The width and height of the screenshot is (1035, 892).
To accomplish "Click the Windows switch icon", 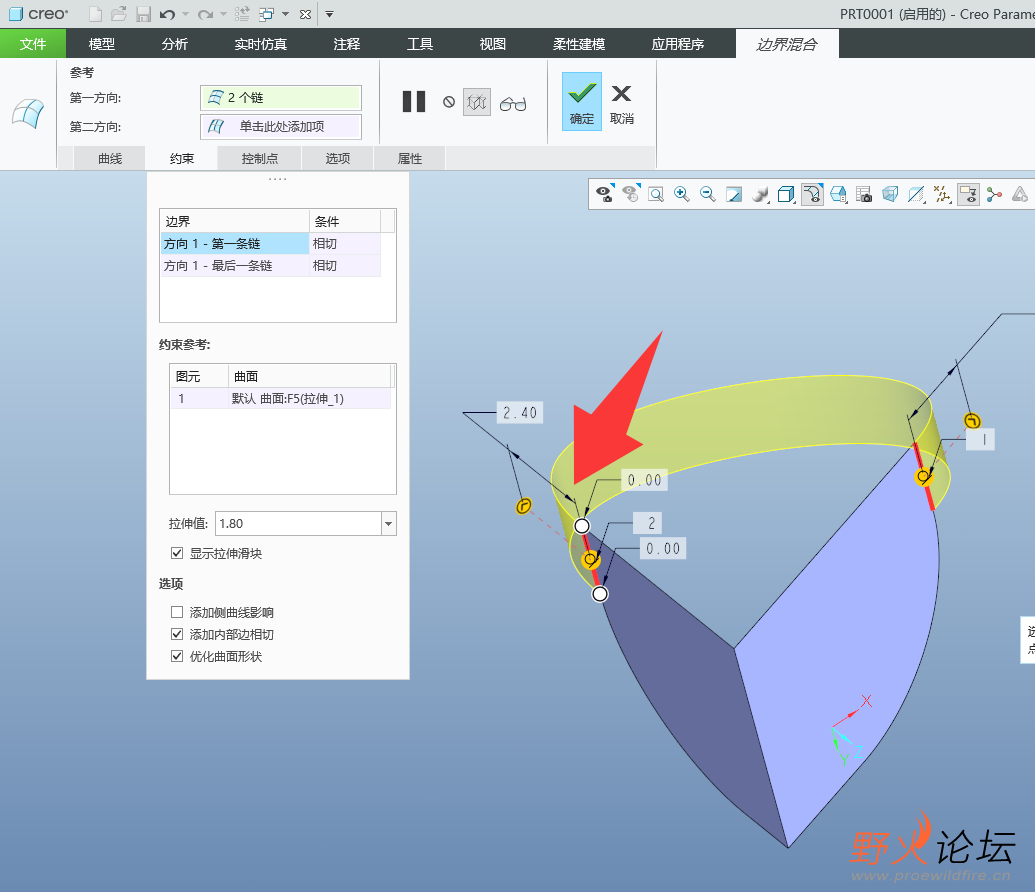I will pyautogui.click(x=267, y=14).
